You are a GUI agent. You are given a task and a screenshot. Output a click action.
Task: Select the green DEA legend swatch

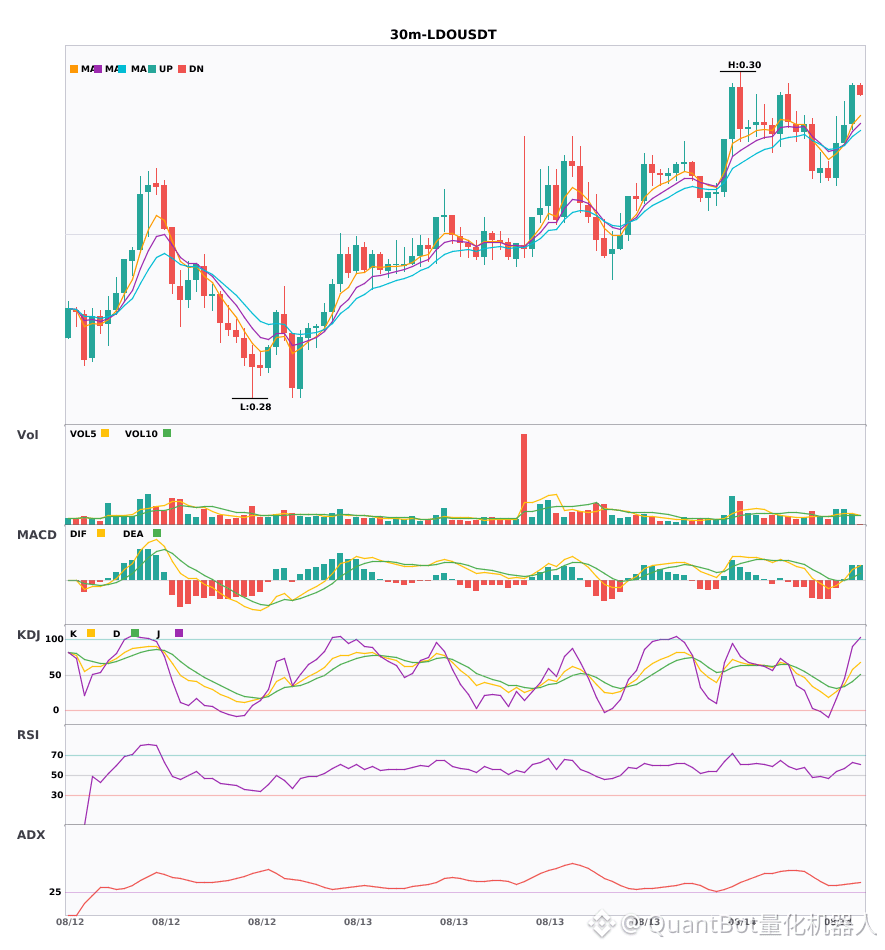click(x=157, y=533)
